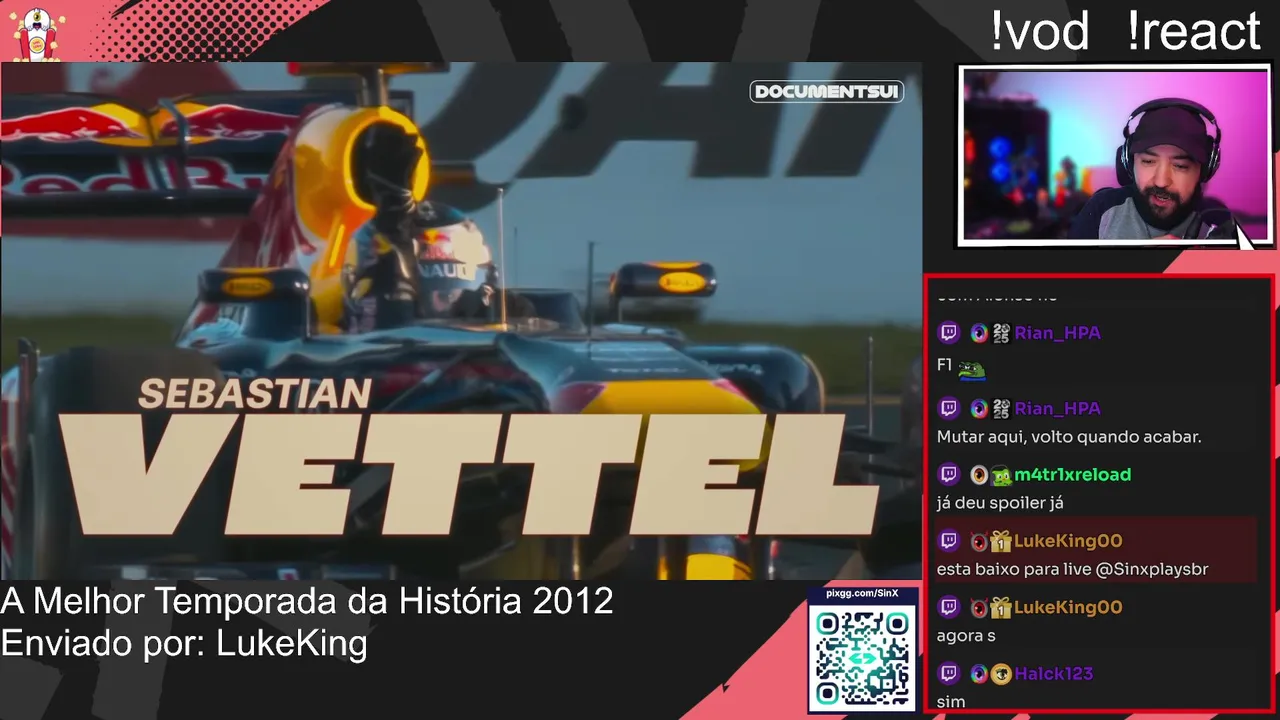The height and width of the screenshot is (720, 1280).
Task: Click username Rian_HPA above the F1 message
Action: click(x=1057, y=333)
